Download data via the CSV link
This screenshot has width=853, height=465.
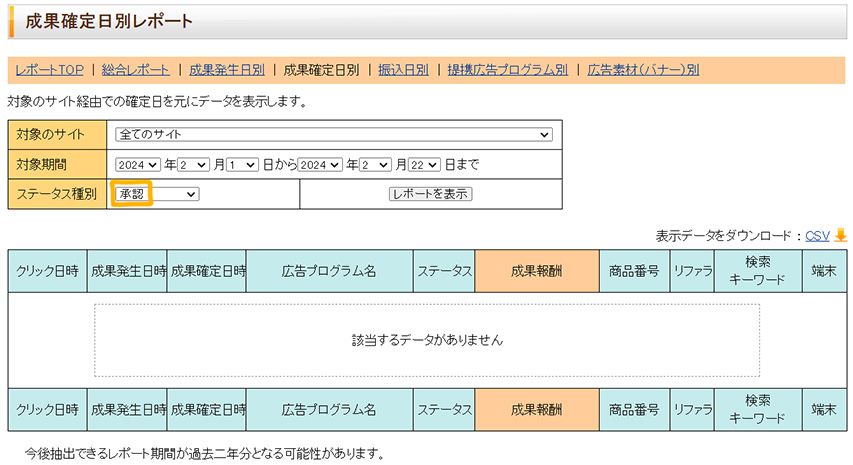point(817,235)
